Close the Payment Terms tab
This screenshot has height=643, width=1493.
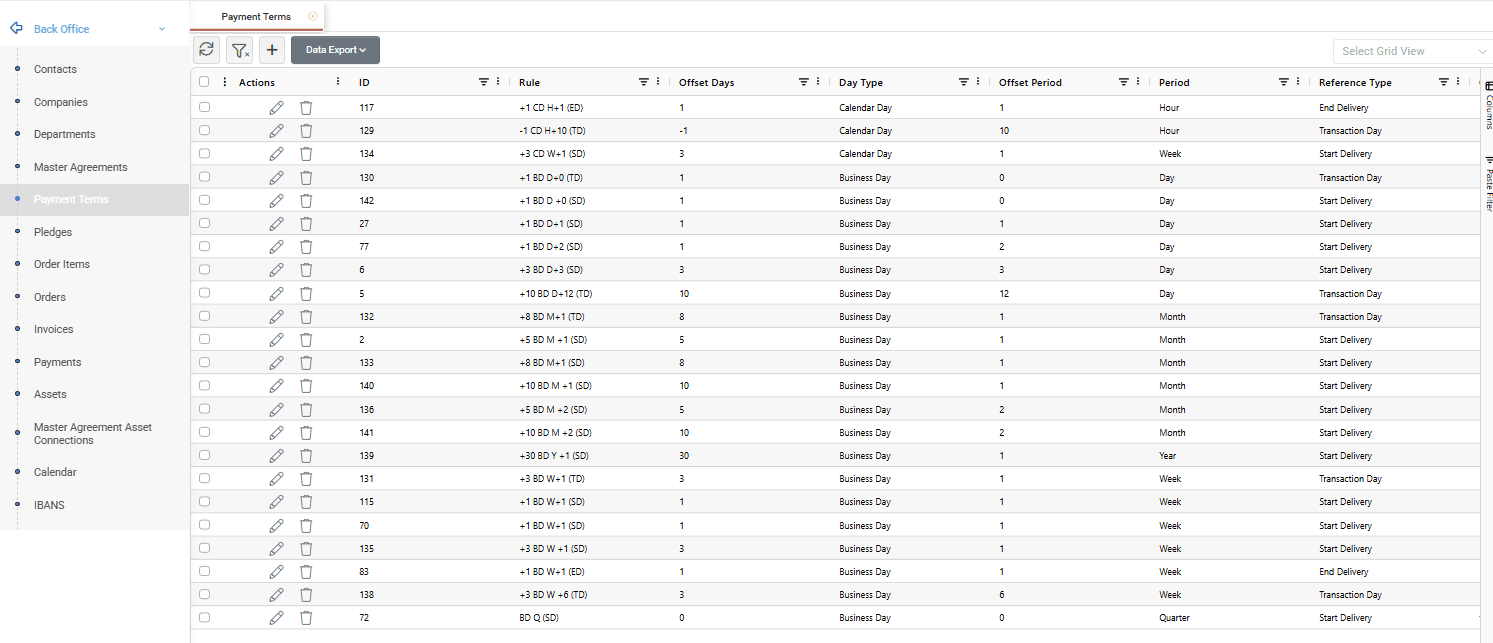(x=313, y=16)
